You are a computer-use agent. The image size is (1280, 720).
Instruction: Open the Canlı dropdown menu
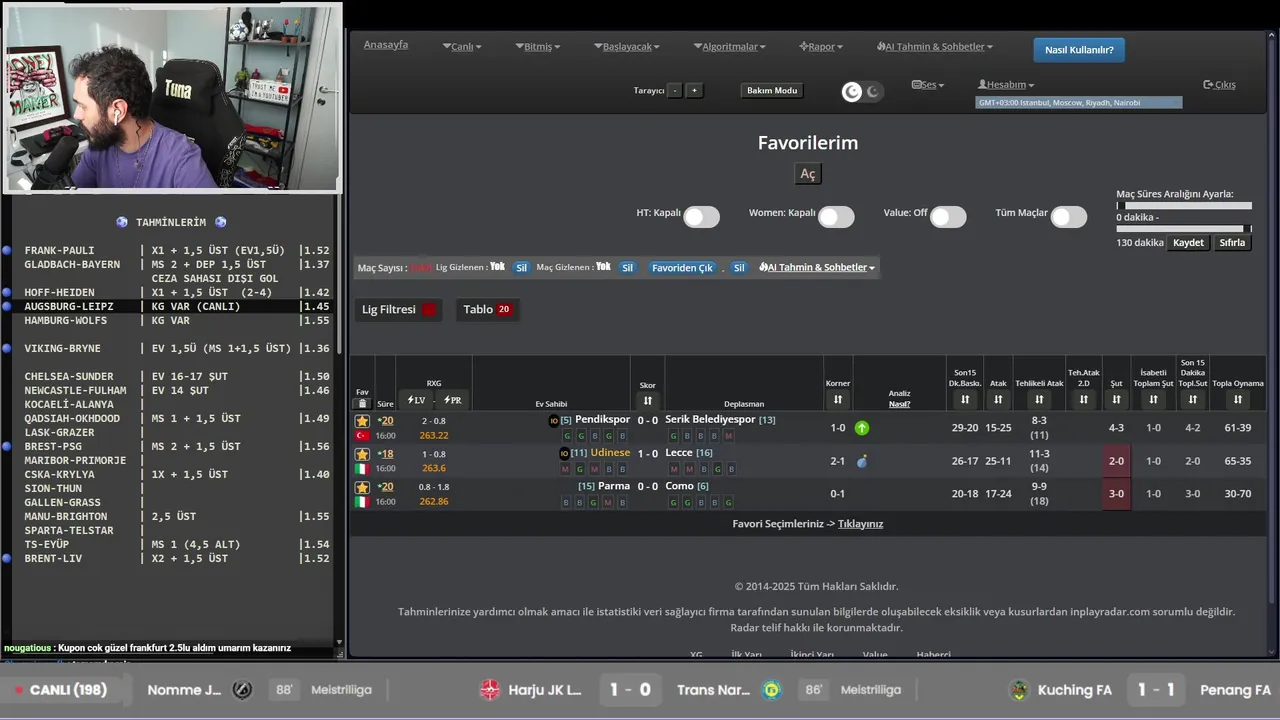tap(462, 47)
